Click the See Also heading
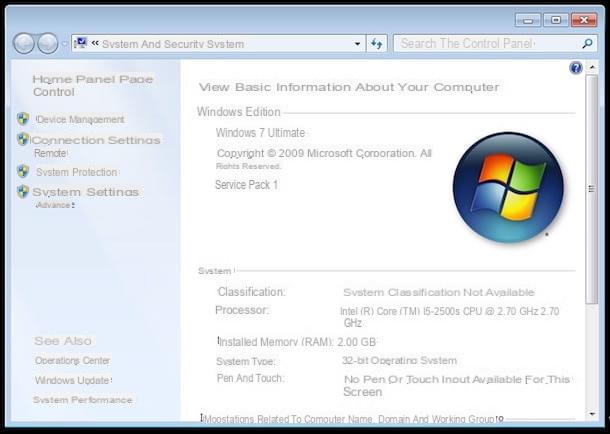 63,341
